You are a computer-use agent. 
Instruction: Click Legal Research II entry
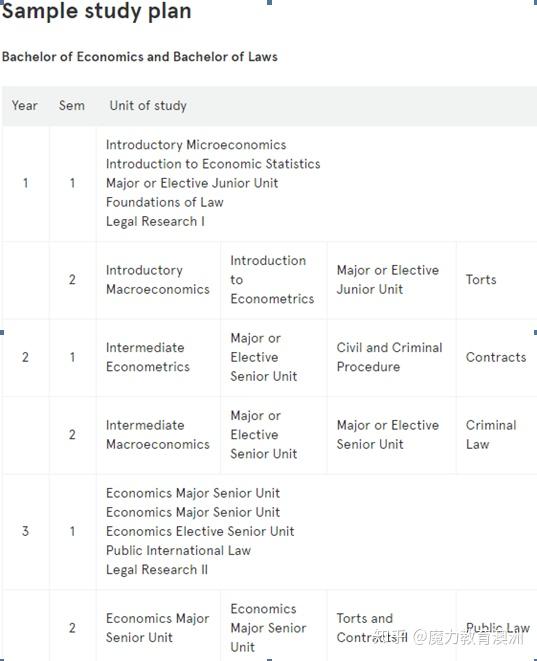tap(157, 570)
